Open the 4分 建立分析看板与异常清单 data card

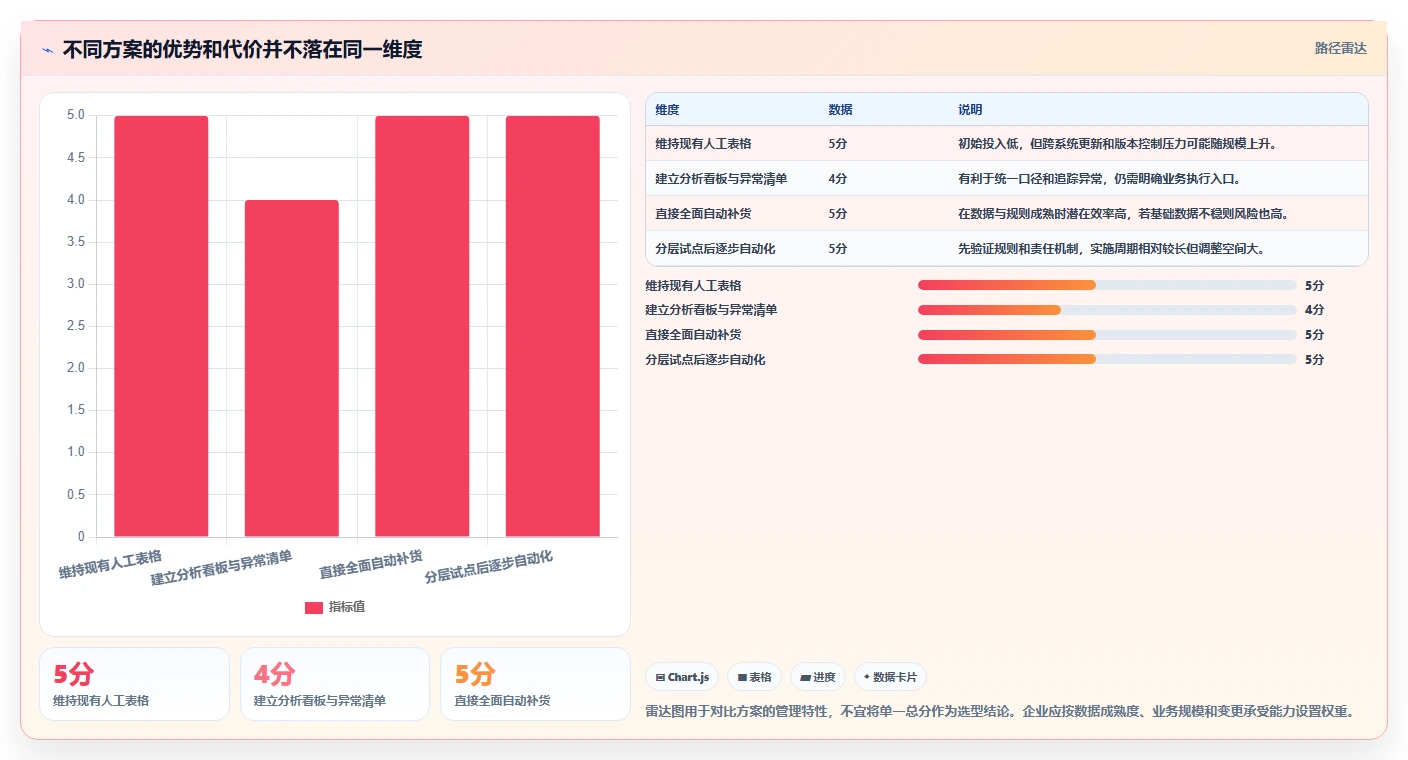click(x=335, y=684)
